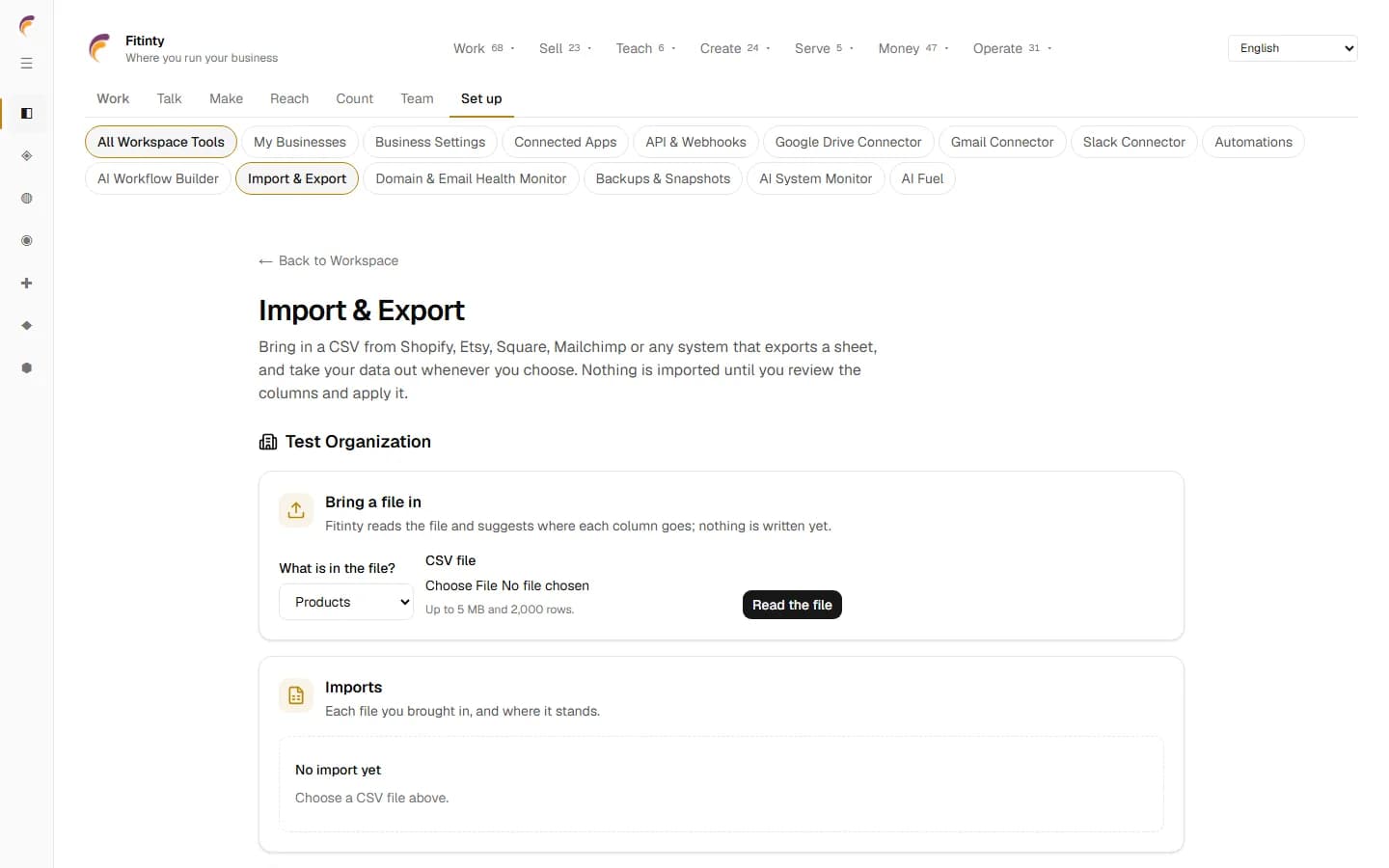Open My Businesses tool

tap(300, 142)
